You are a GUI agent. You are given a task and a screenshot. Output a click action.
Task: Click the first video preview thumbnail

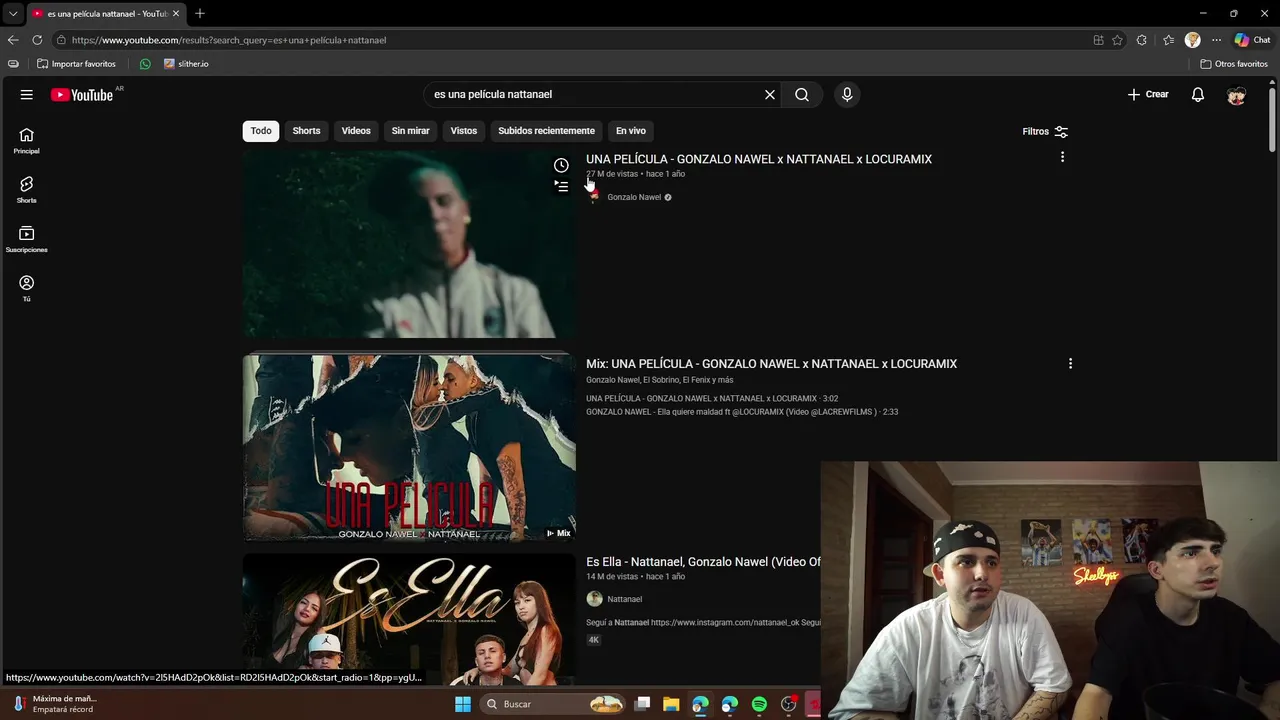click(x=409, y=244)
